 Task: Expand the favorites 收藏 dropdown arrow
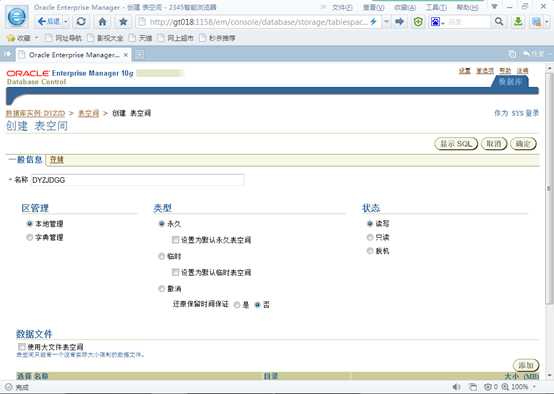[36, 38]
